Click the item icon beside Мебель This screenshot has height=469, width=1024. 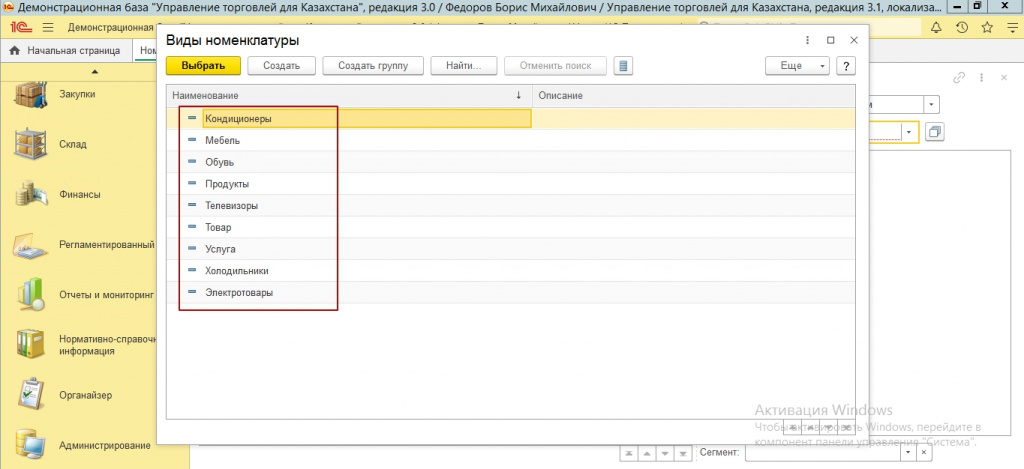pos(192,140)
